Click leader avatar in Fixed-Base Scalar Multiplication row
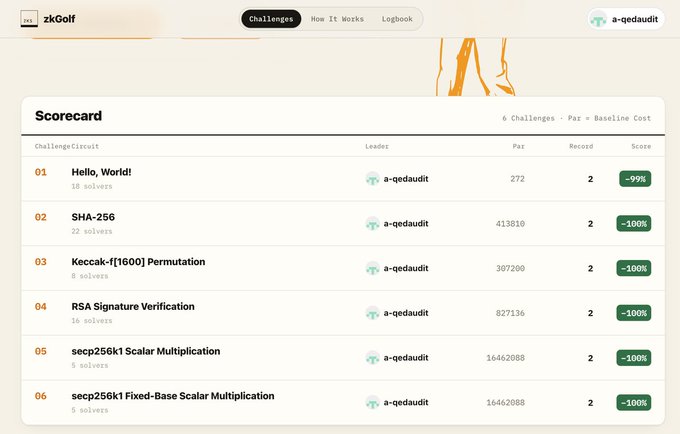The image size is (680, 434). coord(373,402)
